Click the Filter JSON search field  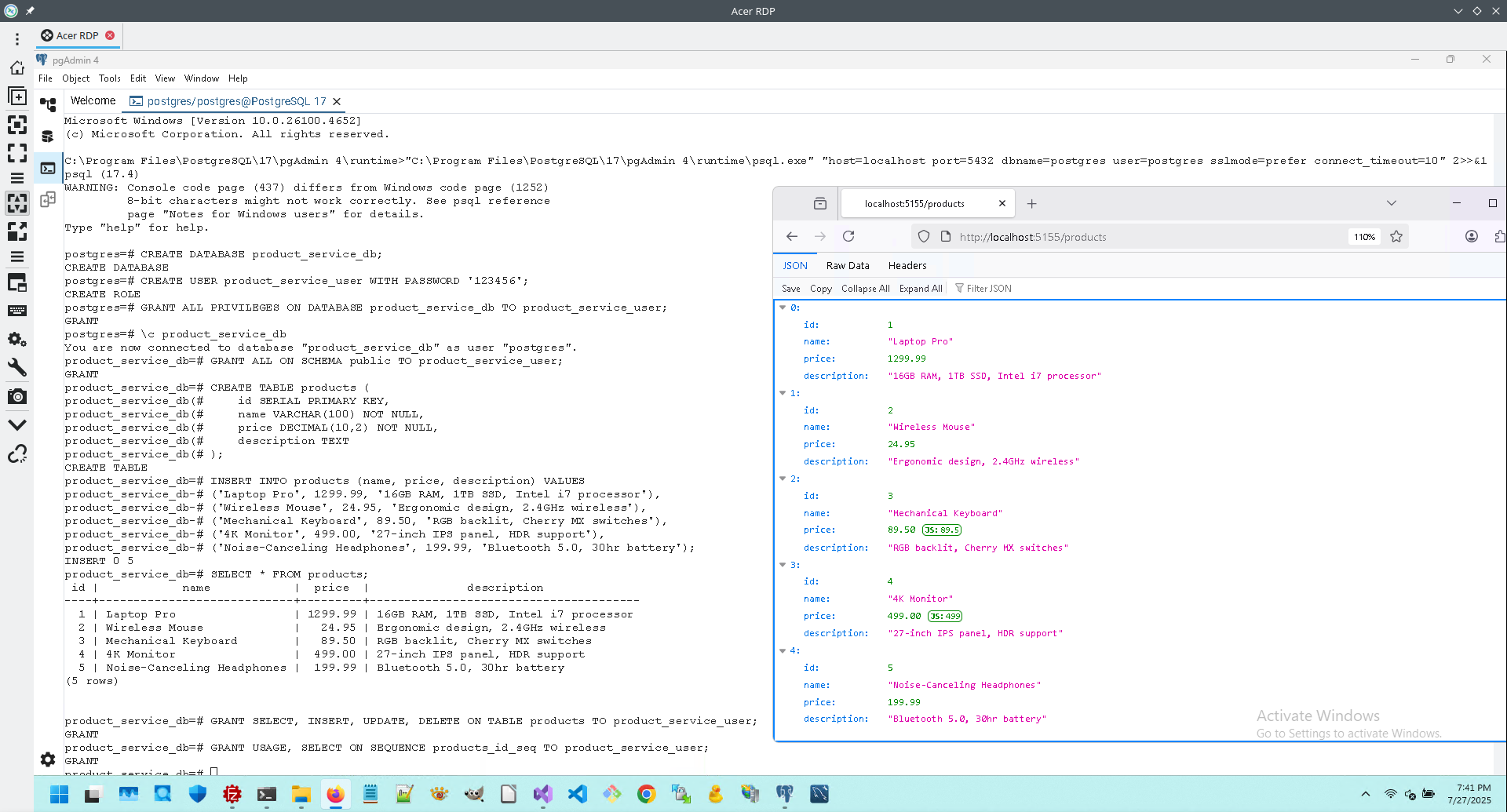point(989,289)
